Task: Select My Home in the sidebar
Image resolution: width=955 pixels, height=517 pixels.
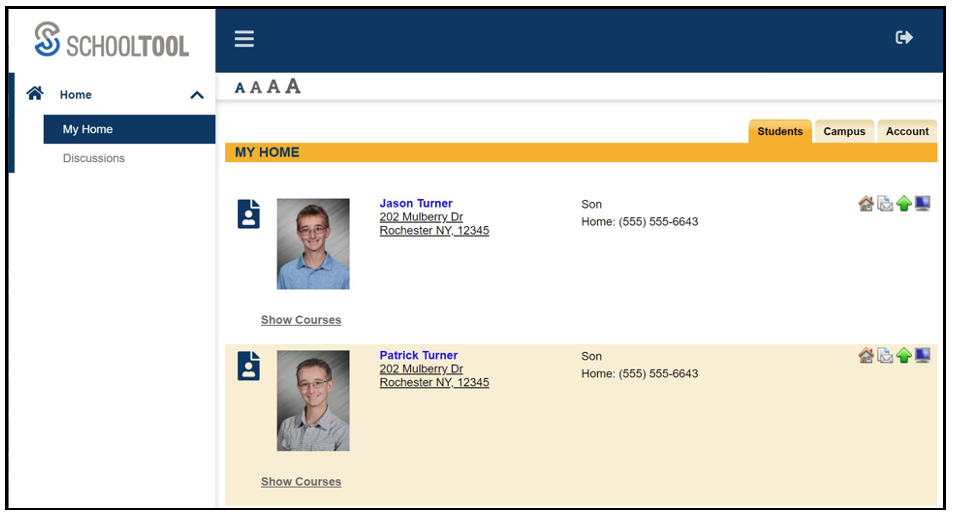Action: [129, 129]
